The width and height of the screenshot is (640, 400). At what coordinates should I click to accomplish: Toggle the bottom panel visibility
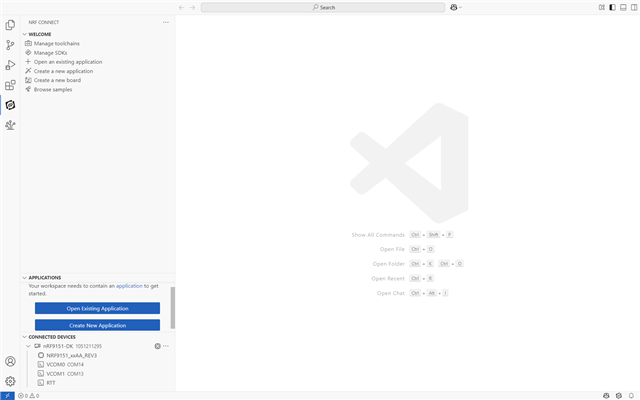(x=623, y=7)
